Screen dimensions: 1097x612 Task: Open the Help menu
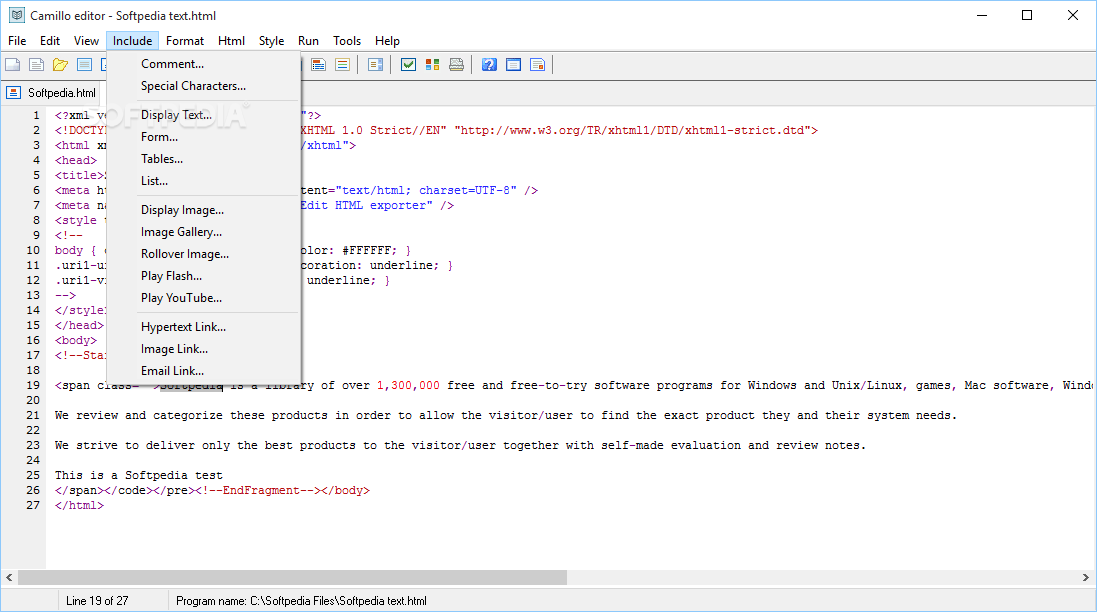coord(387,41)
